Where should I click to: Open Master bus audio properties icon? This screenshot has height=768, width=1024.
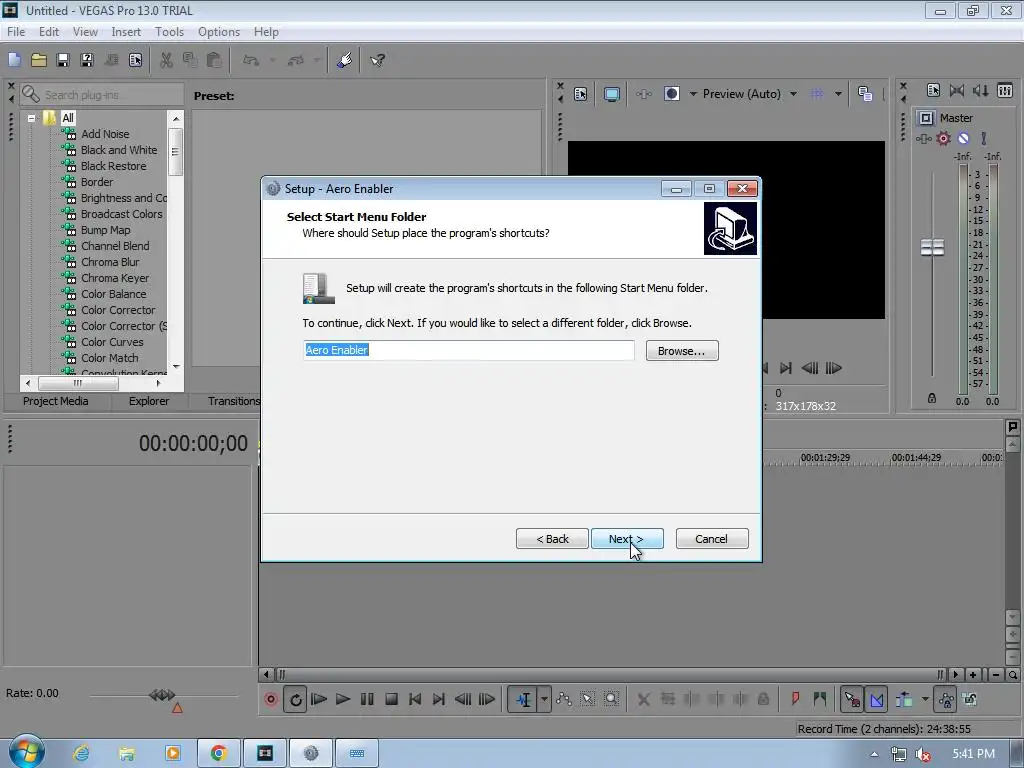pyautogui.click(x=933, y=90)
